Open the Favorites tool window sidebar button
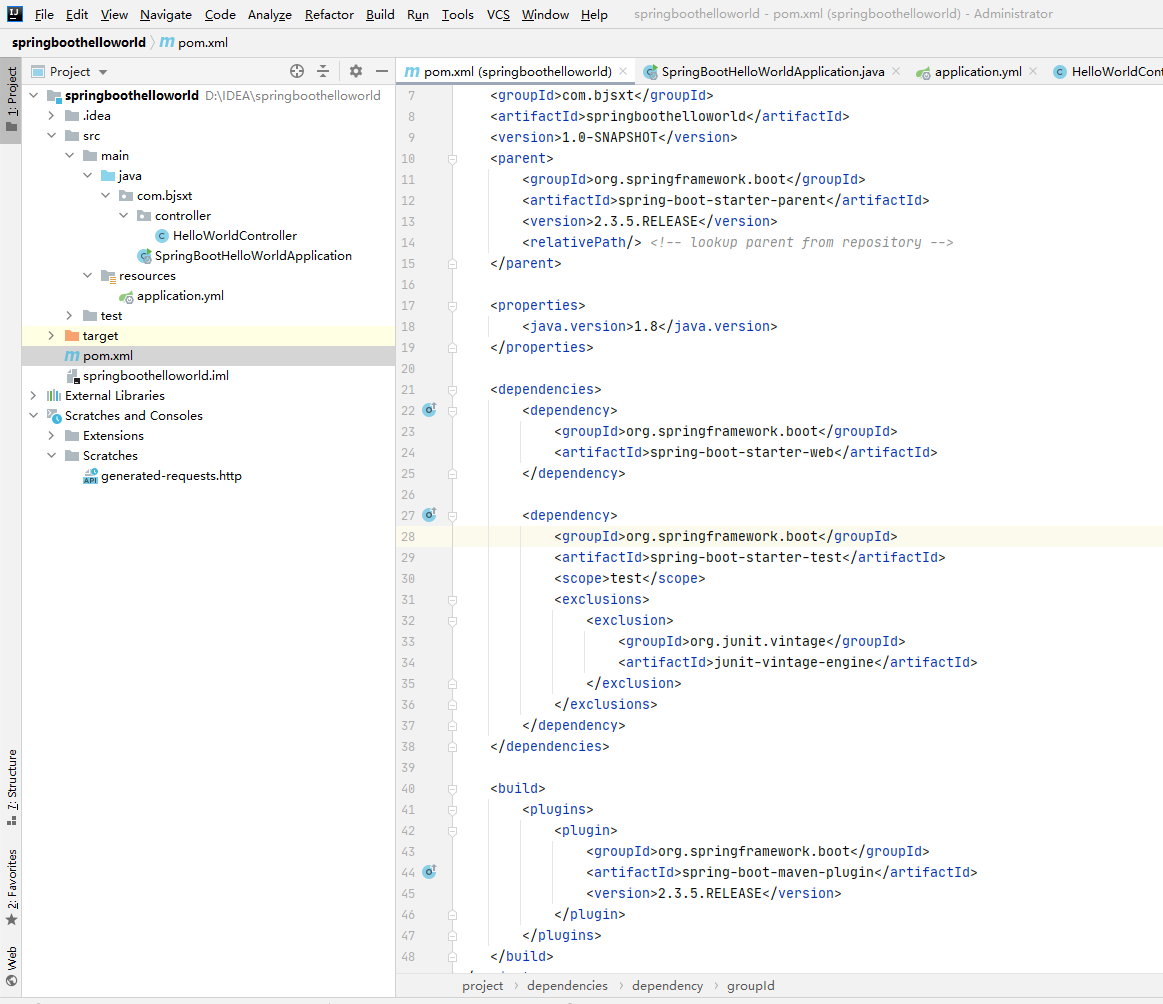This screenshot has width=1163, height=1004. (x=11, y=887)
